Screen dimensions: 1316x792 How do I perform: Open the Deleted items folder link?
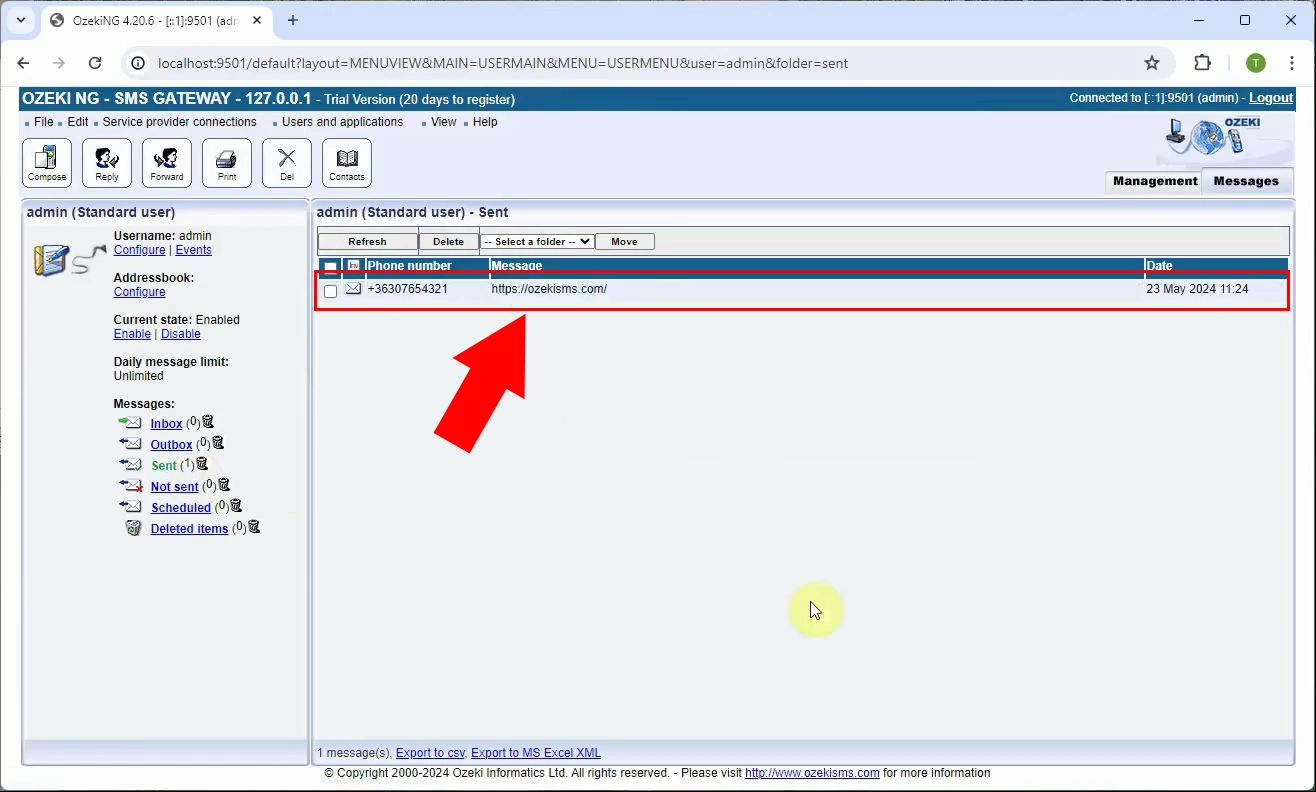tap(190, 529)
